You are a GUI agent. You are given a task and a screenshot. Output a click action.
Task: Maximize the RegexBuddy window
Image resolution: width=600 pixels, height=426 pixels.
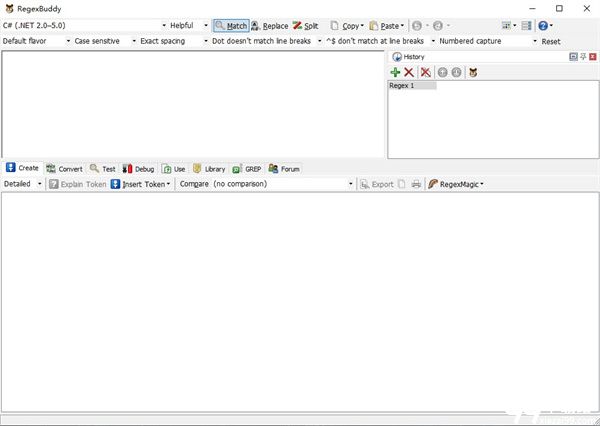point(559,8)
